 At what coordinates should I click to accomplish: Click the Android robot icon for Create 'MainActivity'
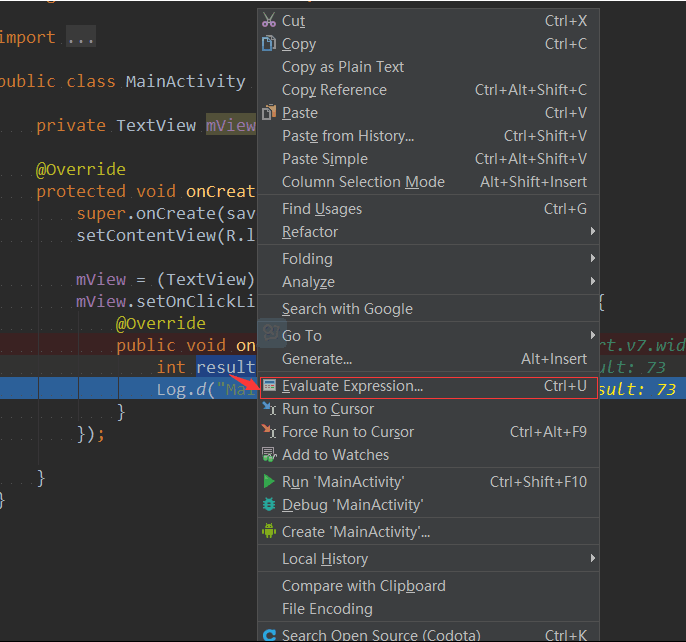click(x=269, y=531)
